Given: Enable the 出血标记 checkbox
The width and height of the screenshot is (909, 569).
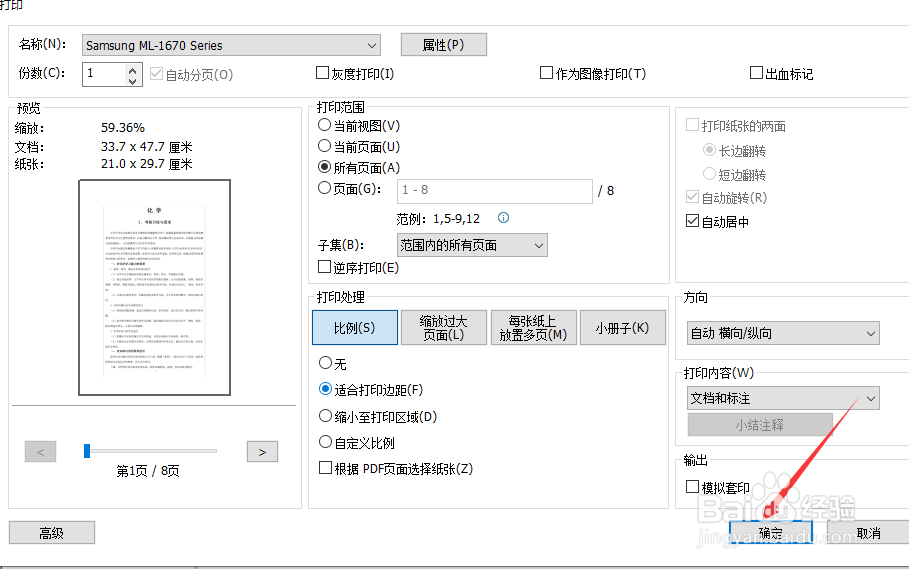Looking at the screenshot, I should click(756, 73).
